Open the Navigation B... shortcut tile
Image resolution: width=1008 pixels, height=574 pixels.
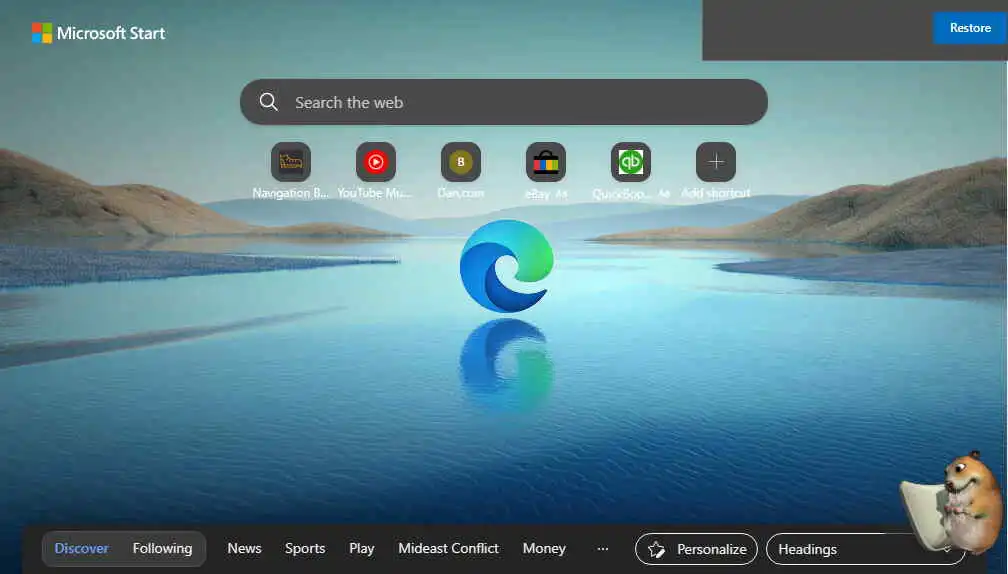(291, 162)
